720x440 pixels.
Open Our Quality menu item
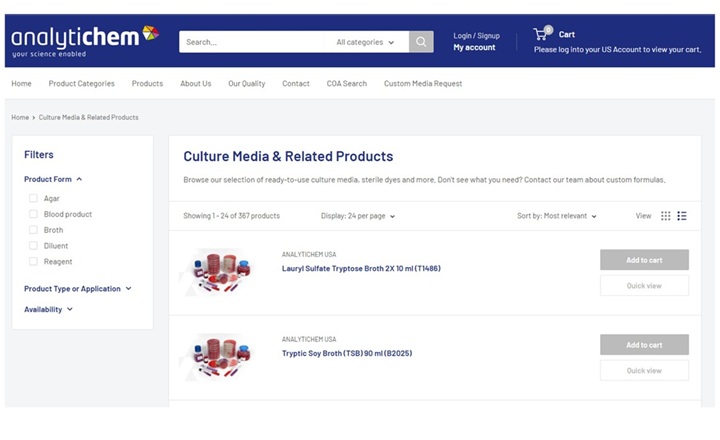tap(247, 84)
